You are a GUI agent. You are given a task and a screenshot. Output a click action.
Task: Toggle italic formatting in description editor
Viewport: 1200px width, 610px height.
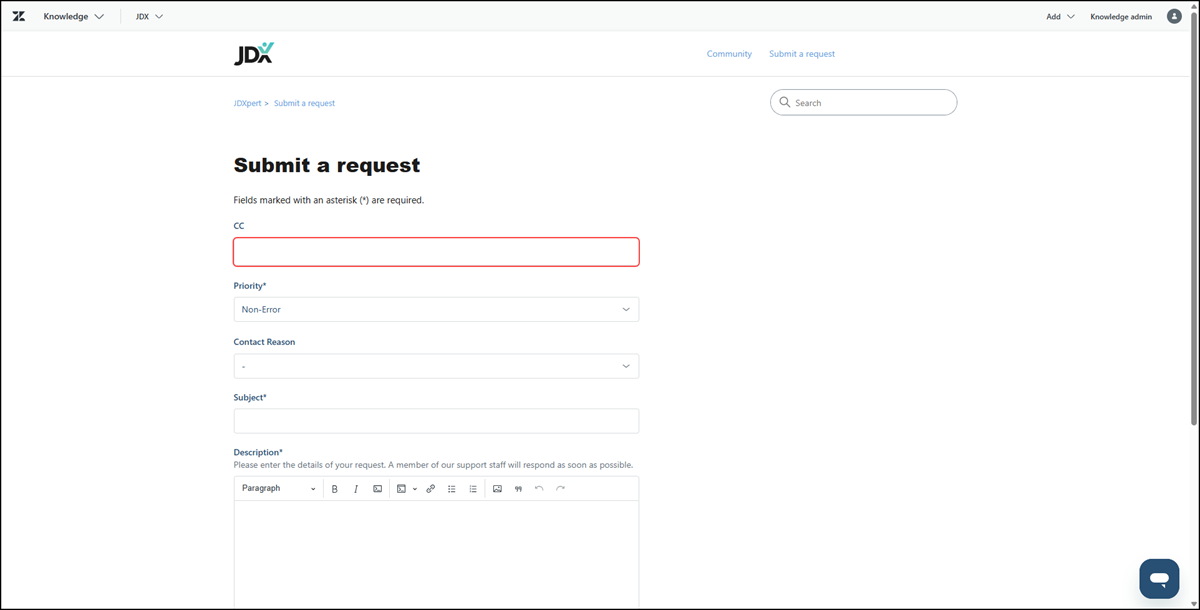(356, 489)
